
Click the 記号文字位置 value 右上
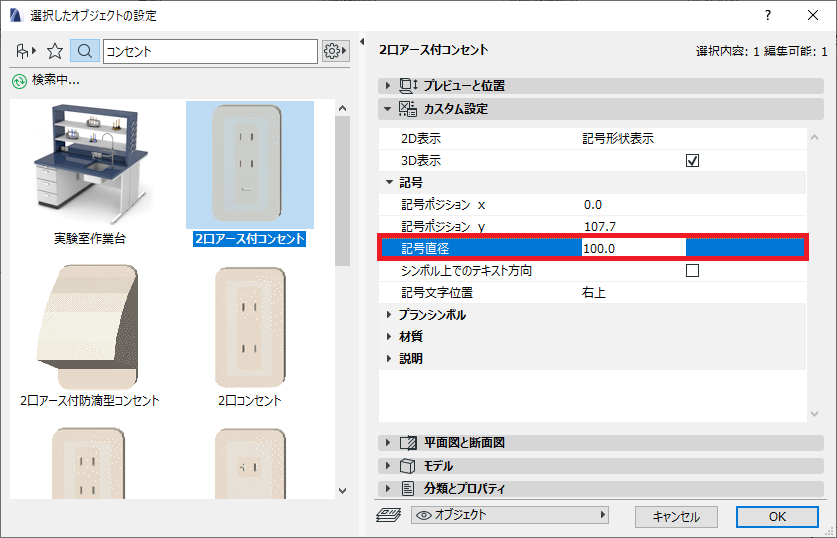tap(594, 292)
